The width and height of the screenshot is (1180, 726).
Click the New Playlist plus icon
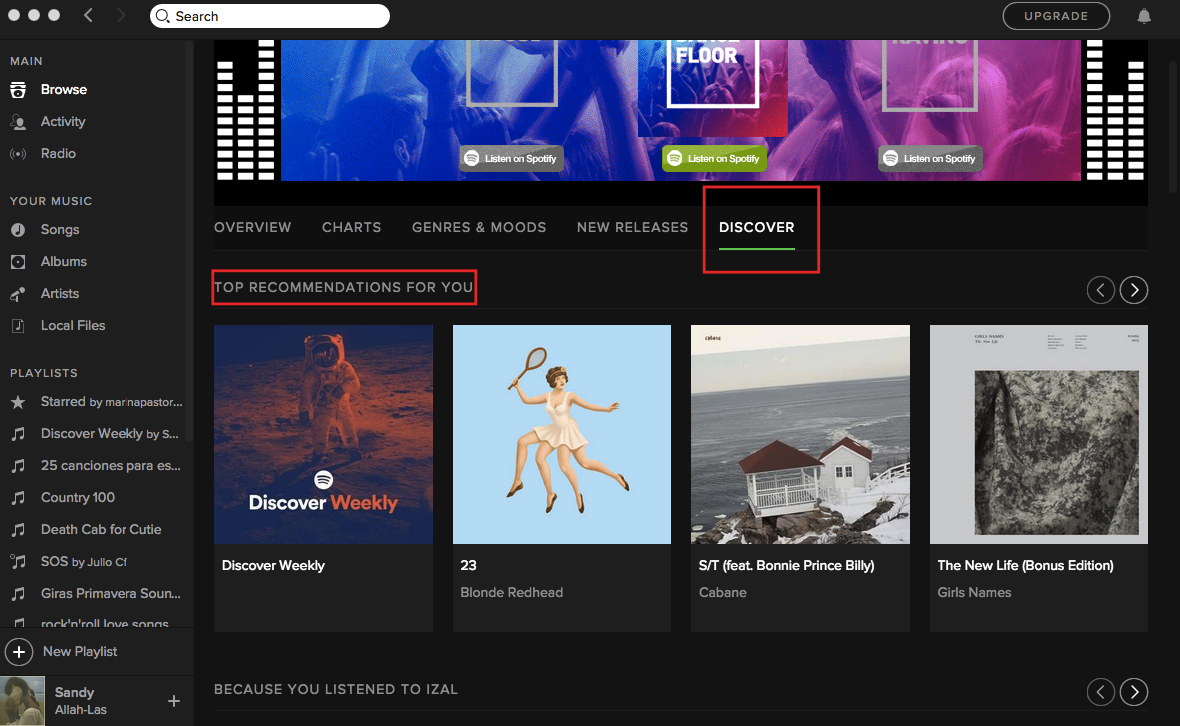(18, 652)
